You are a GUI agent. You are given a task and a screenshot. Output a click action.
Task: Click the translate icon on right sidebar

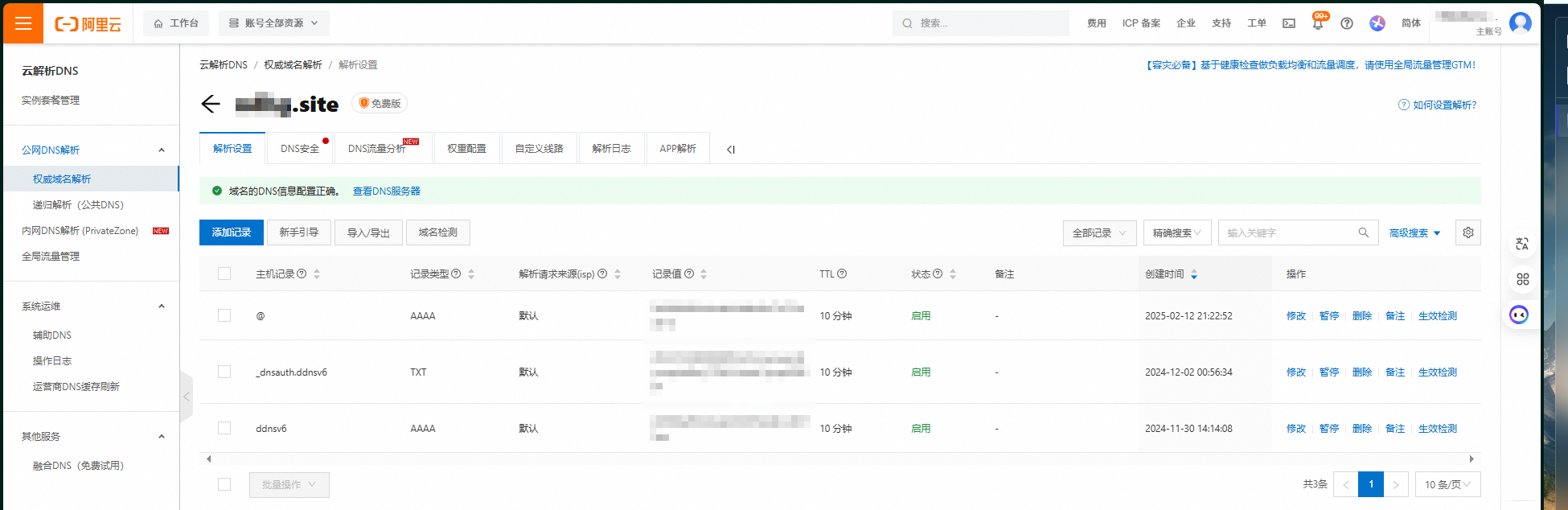(x=1522, y=244)
